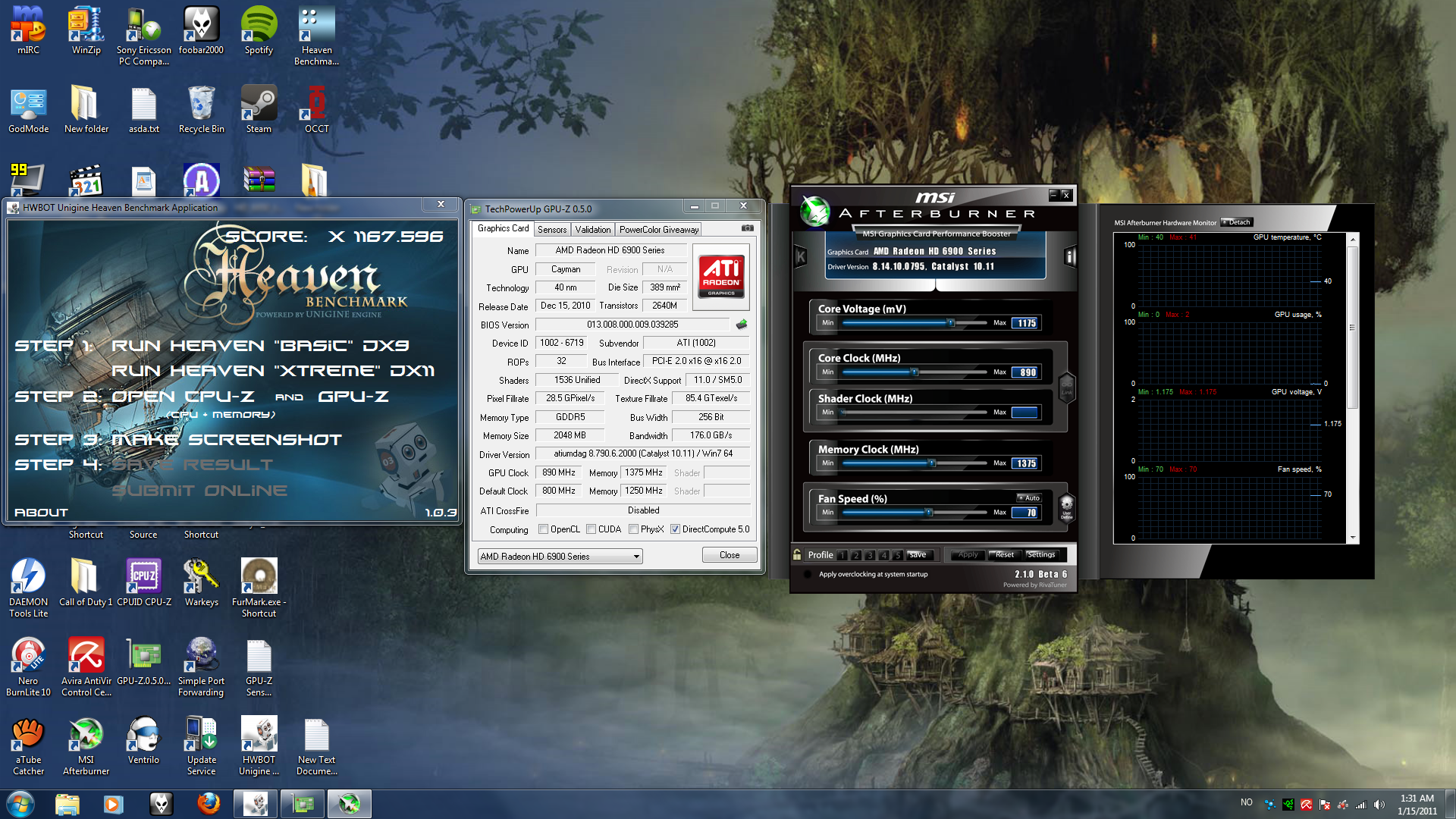The width and height of the screenshot is (1456, 819).
Task: Click the BIOS save chip icon in GPU-Z
Action: pyautogui.click(x=742, y=325)
